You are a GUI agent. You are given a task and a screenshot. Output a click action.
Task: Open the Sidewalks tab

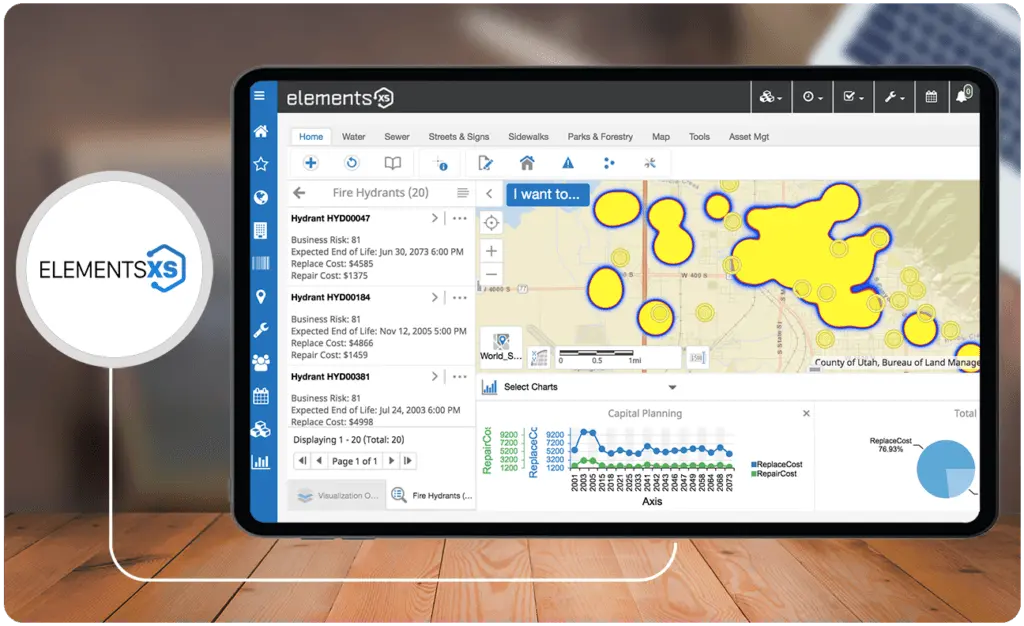point(528,136)
